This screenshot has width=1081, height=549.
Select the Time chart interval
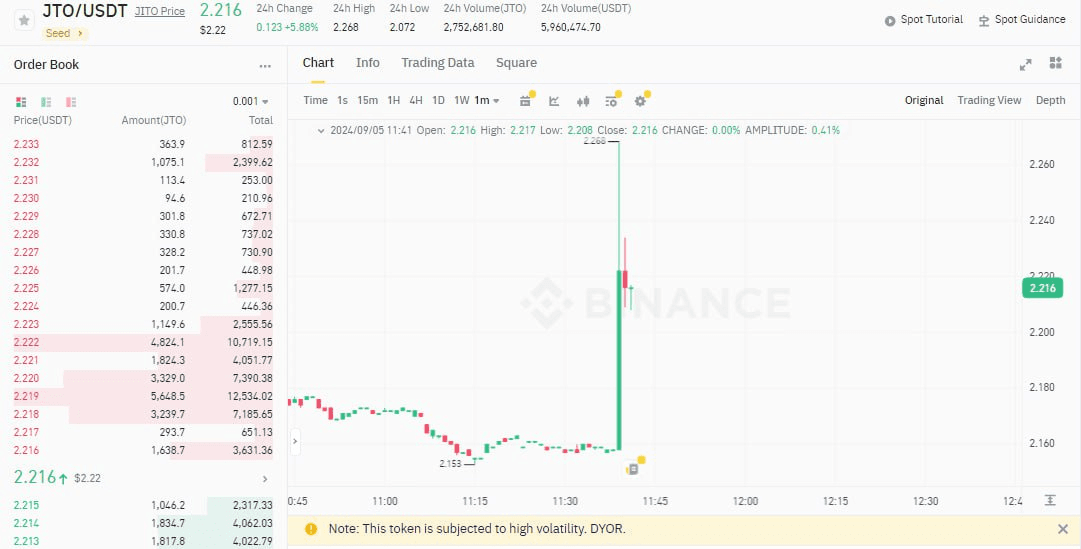coord(316,101)
